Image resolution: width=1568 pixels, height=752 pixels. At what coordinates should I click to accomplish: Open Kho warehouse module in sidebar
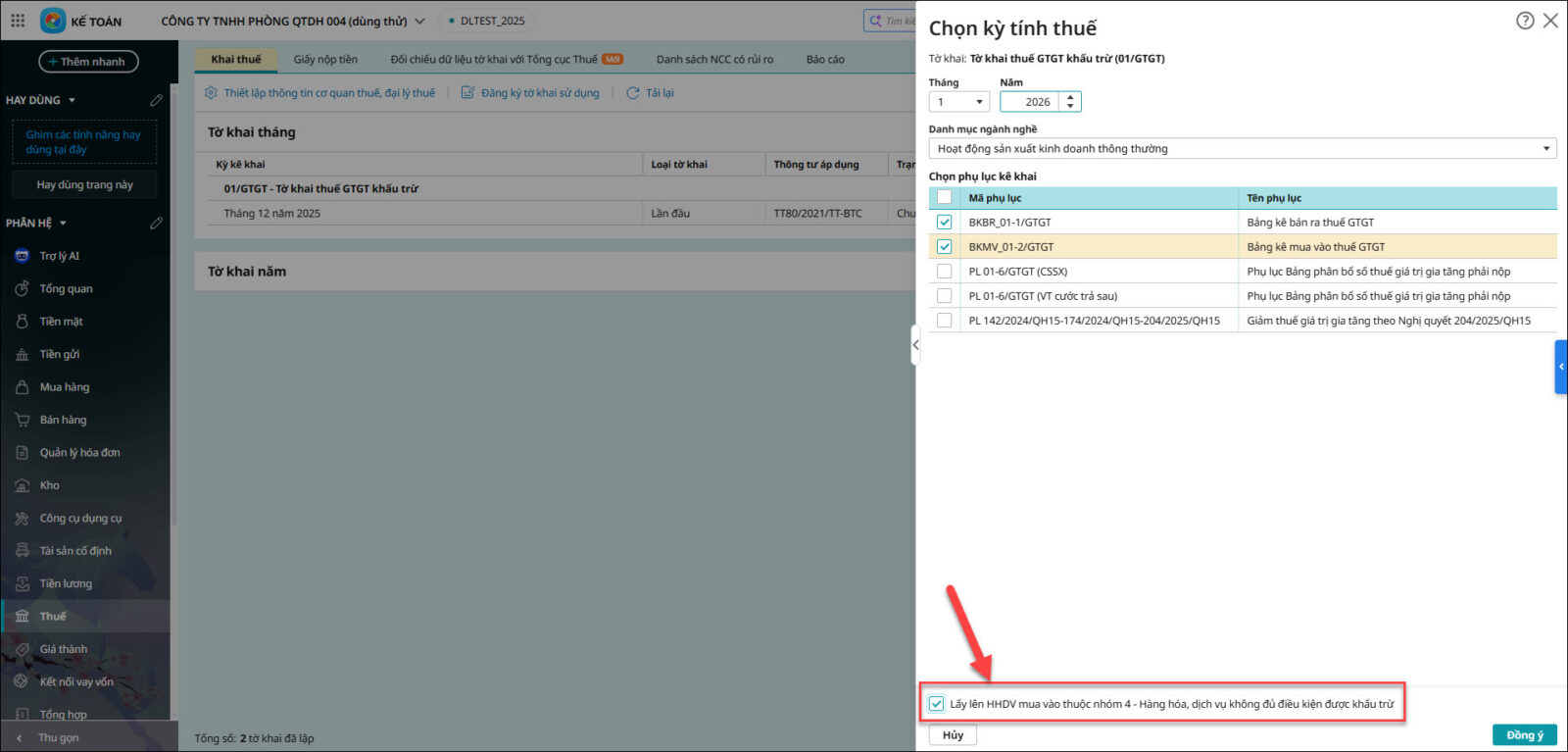pos(49,485)
